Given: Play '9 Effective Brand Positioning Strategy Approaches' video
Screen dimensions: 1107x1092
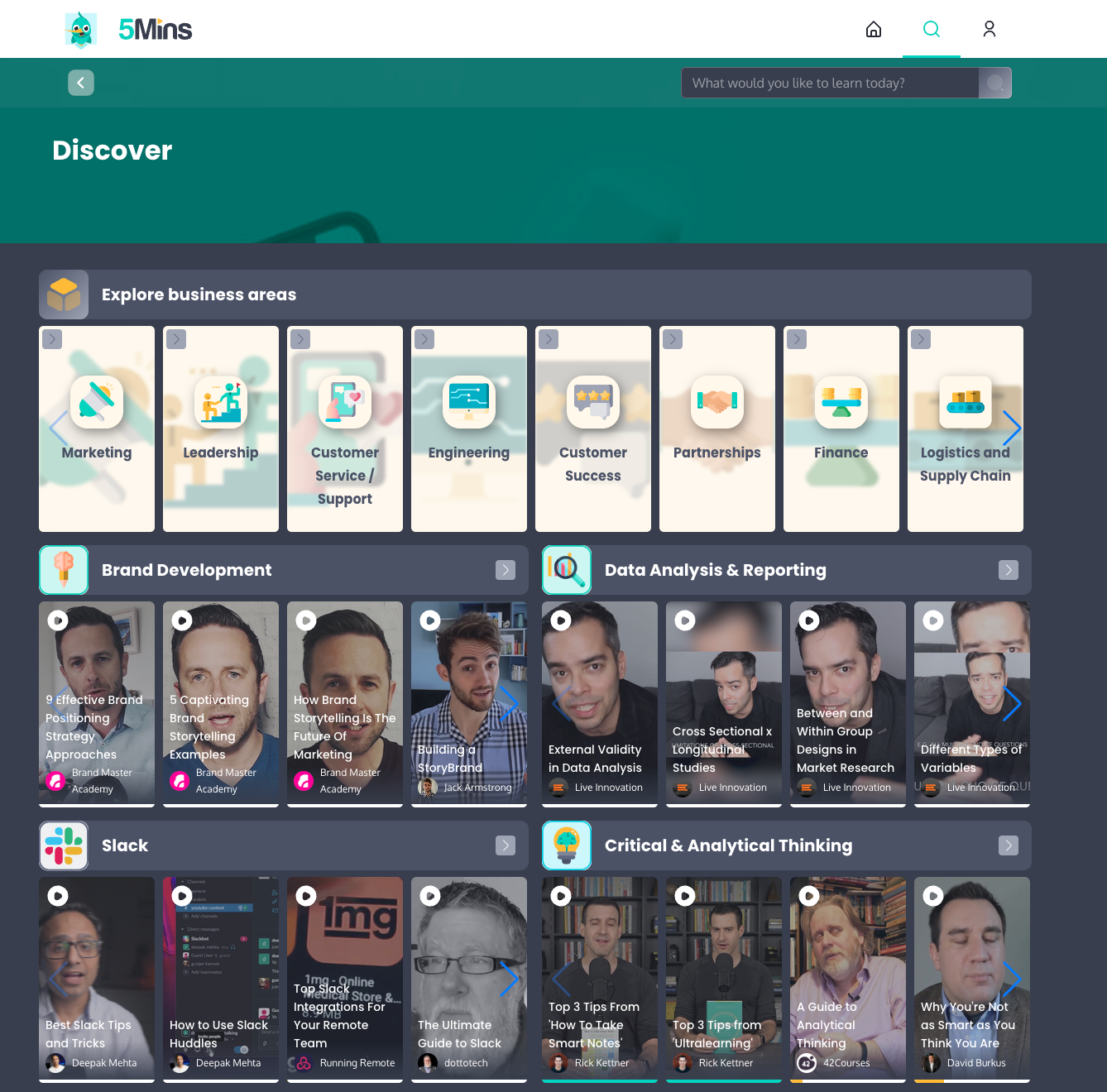Looking at the screenshot, I should (x=58, y=620).
